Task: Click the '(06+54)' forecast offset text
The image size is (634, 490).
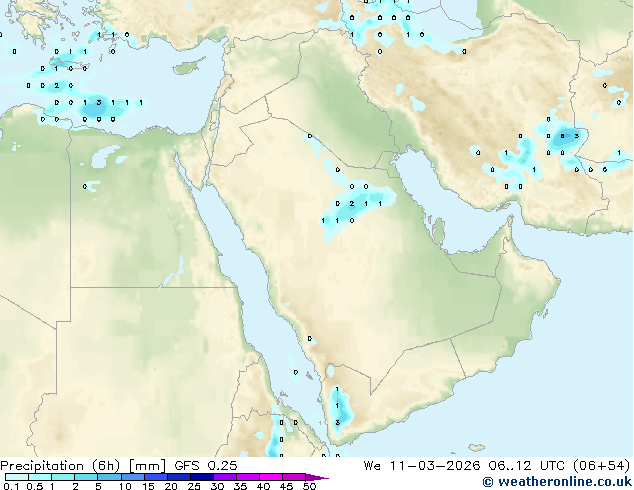Action: tap(602, 466)
